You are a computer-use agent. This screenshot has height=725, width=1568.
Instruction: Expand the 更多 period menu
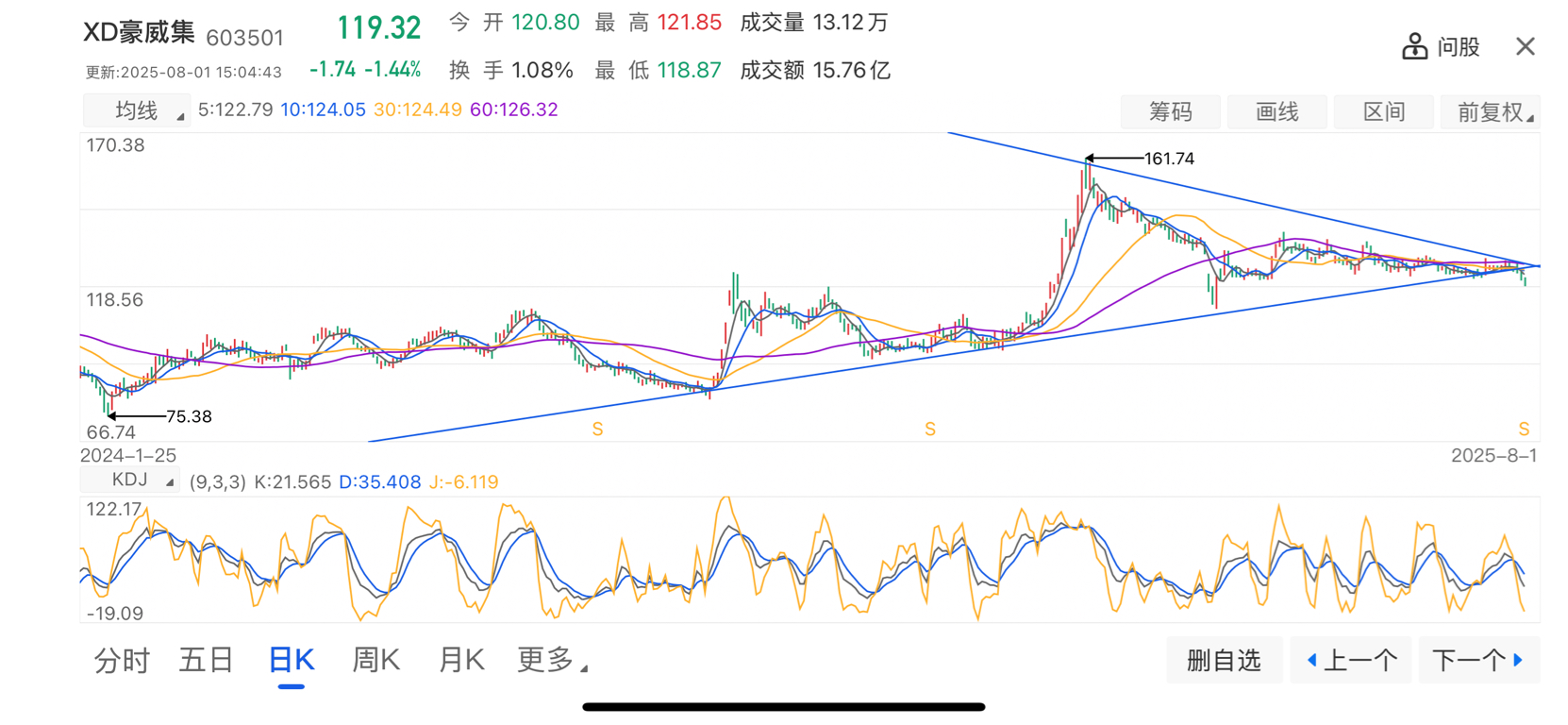pos(553,659)
